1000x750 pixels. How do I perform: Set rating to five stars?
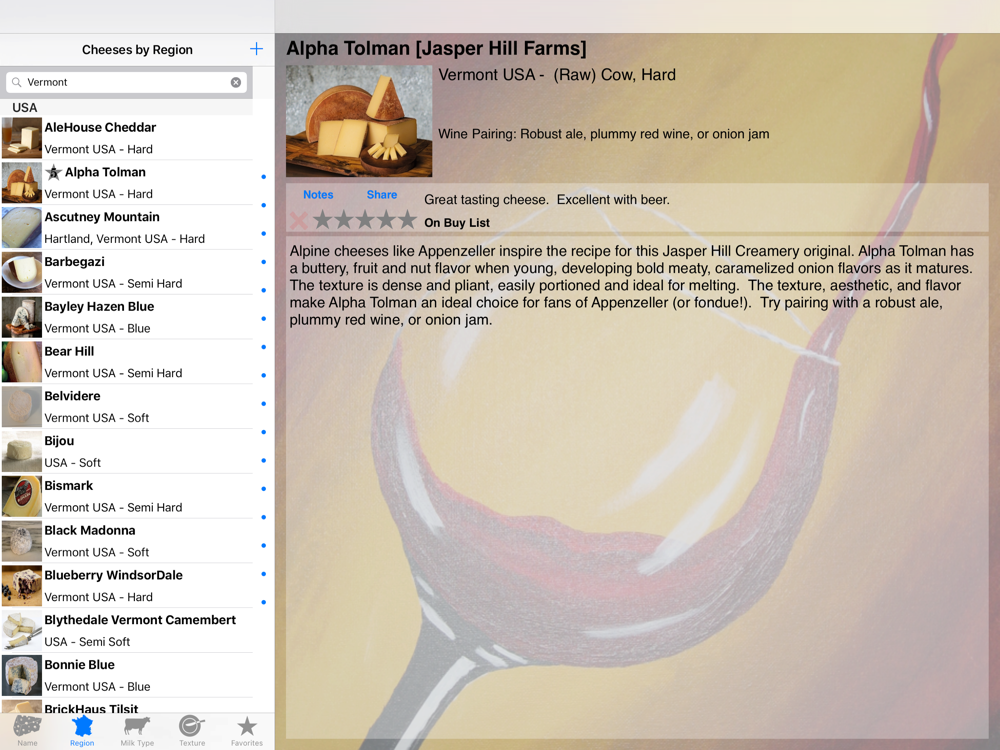tap(408, 220)
